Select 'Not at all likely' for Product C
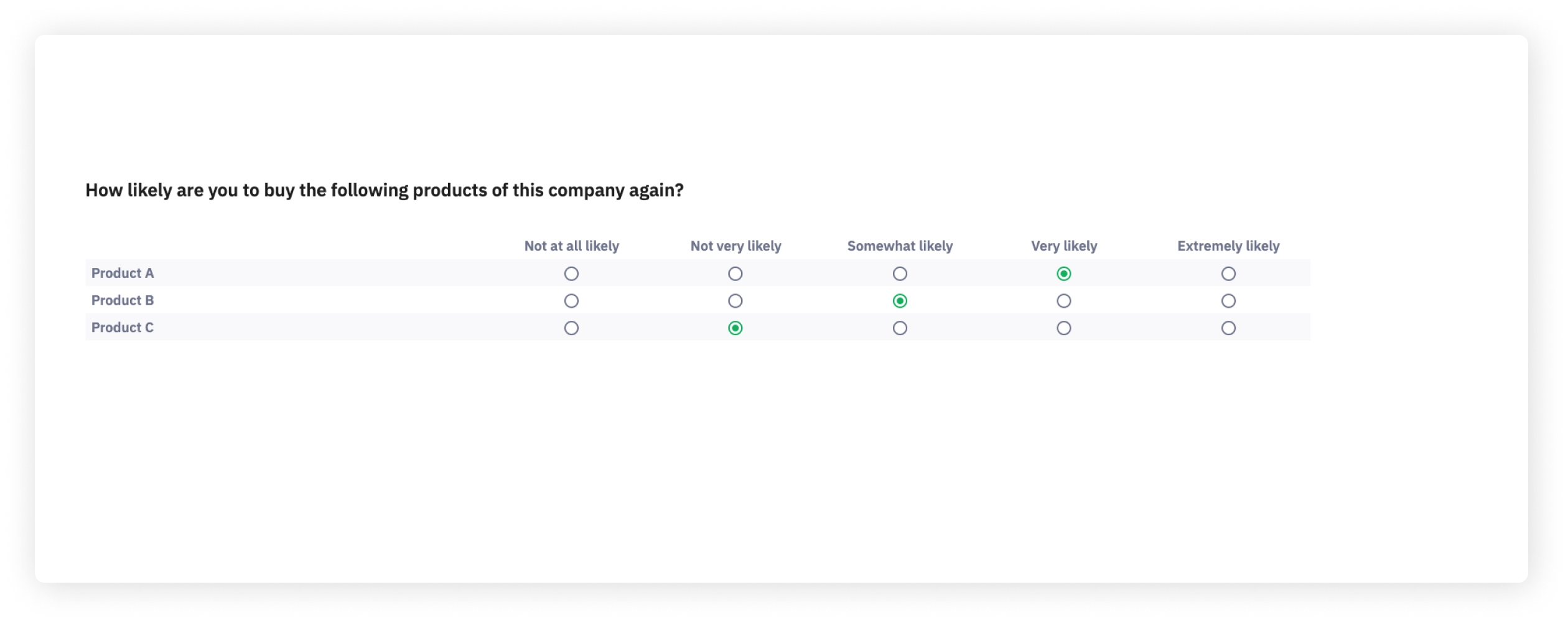 click(571, 328)
